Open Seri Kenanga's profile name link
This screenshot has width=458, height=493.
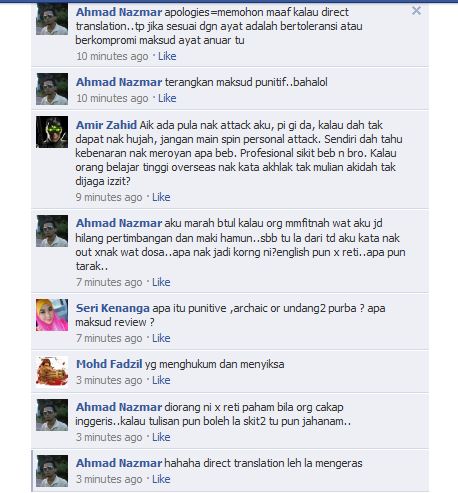(x=113, y=308)
